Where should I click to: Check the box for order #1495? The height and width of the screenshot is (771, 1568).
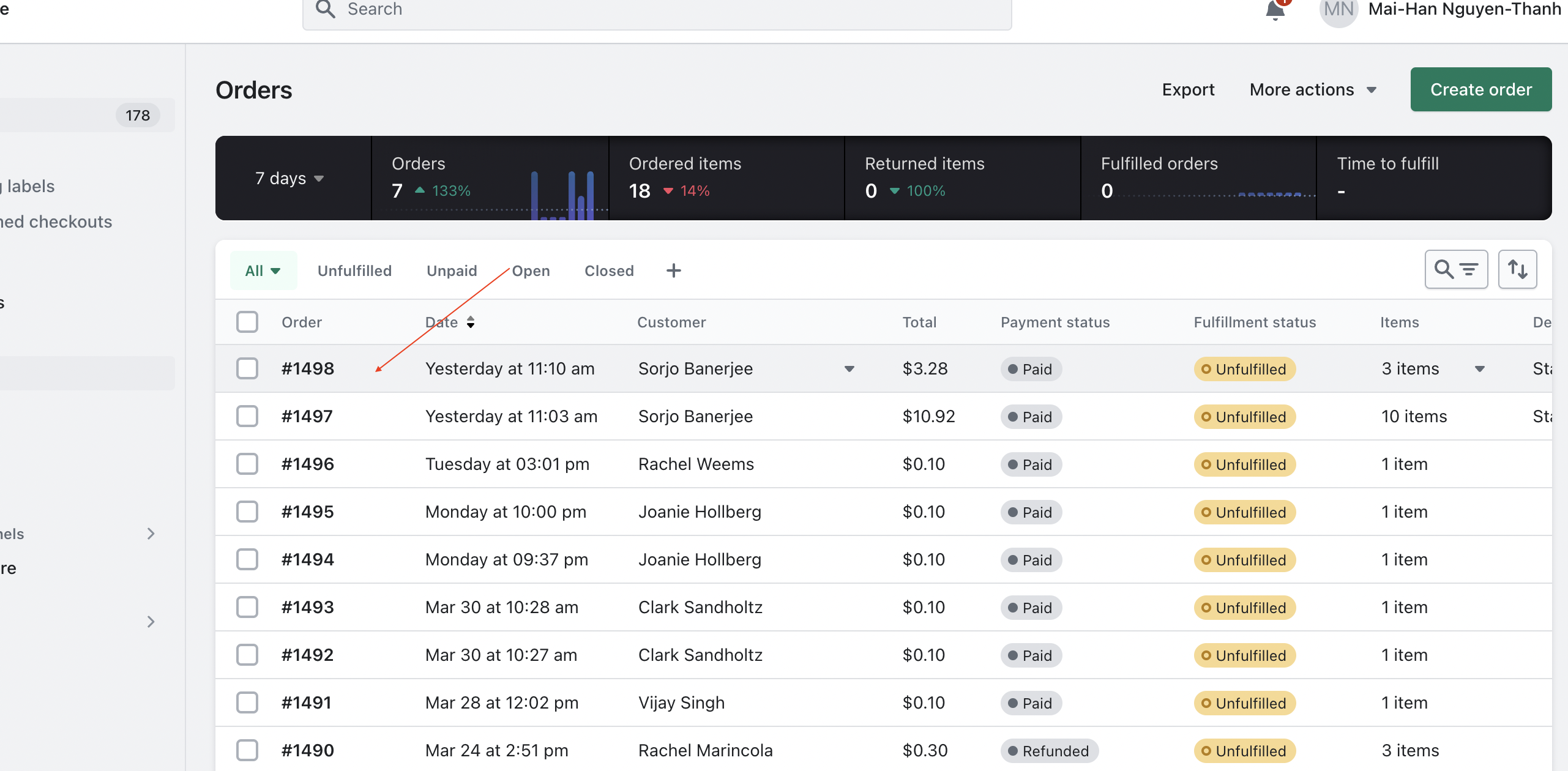pos(247,512)
